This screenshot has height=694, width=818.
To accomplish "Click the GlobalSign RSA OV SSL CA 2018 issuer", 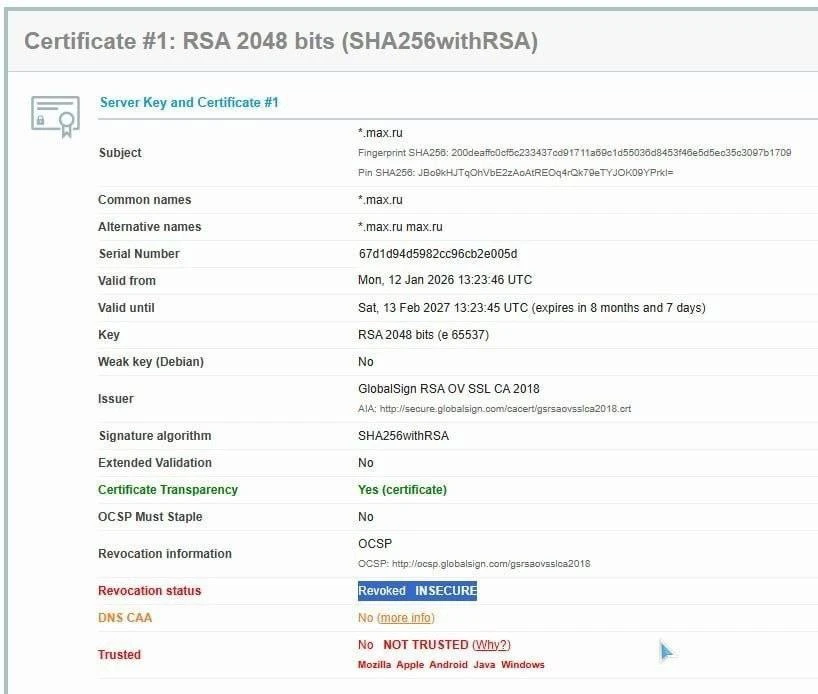I will point(449,389).
